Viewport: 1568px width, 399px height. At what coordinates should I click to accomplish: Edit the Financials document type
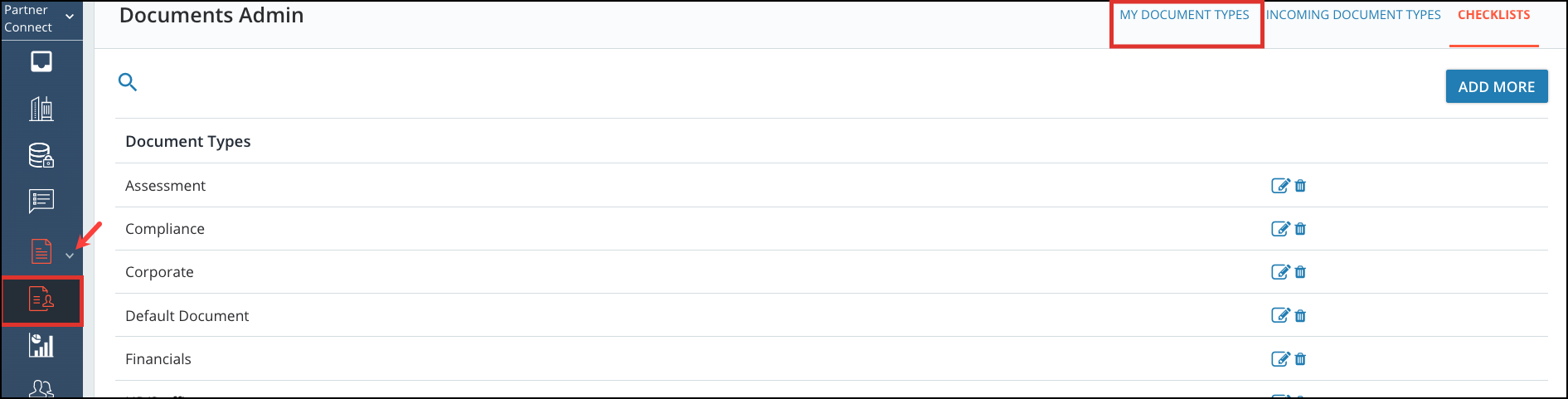[x=1280, y=359]
